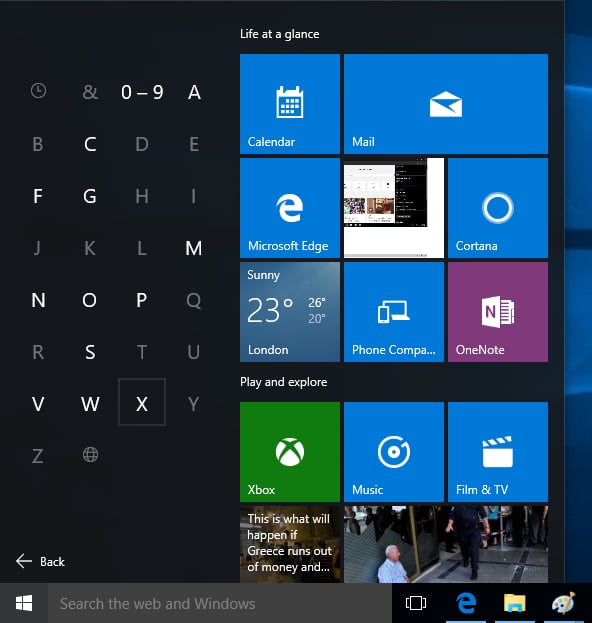Click the Play and explore group title
Screen dimensions: 592x623
(x=284, y=382)
